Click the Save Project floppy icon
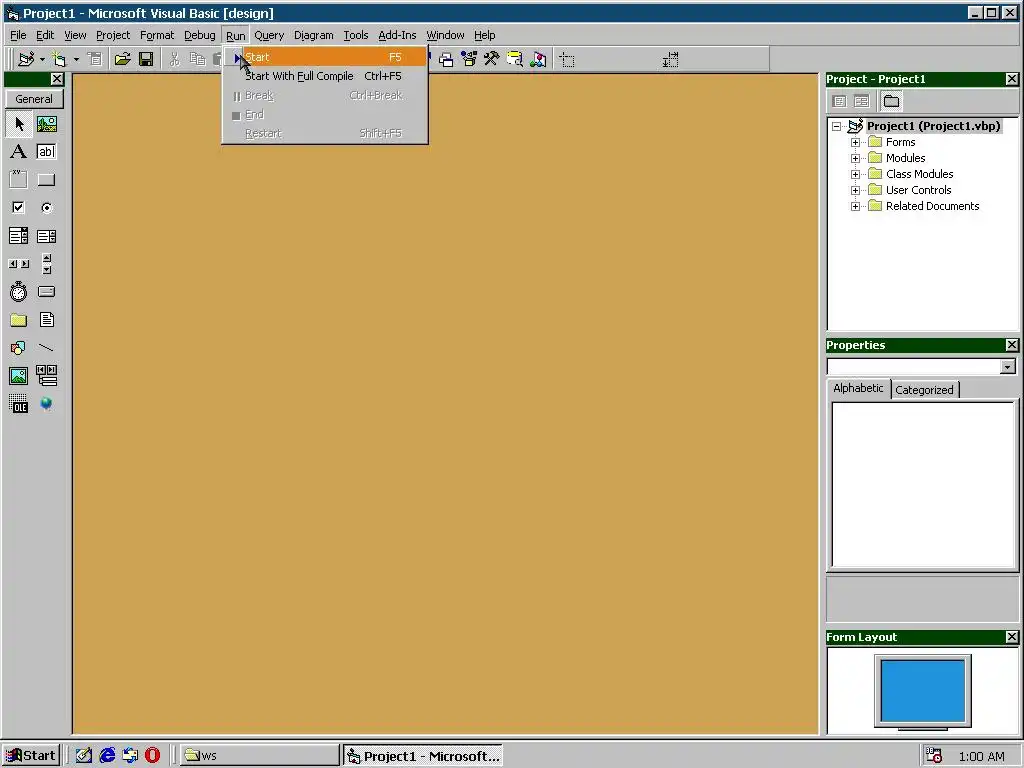 pos(146,59)
